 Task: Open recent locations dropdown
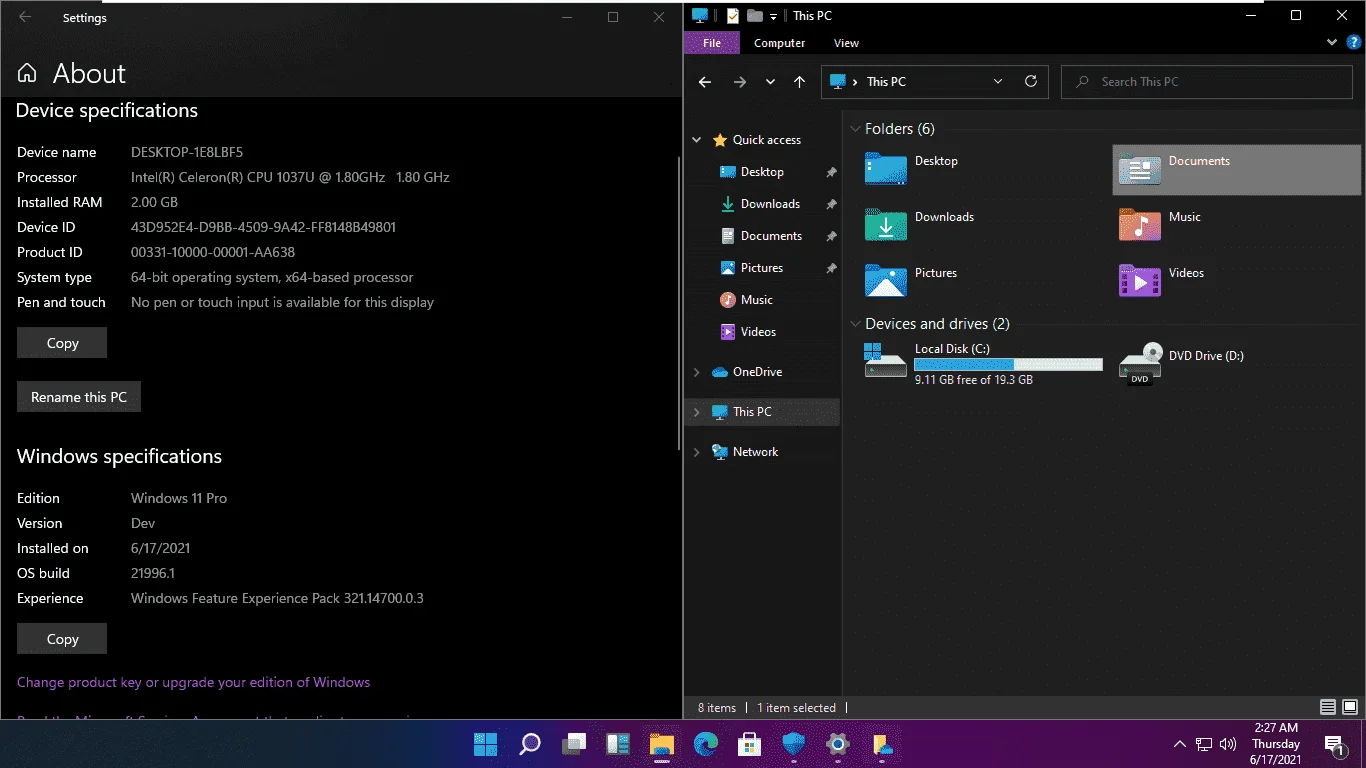point(770,82)
